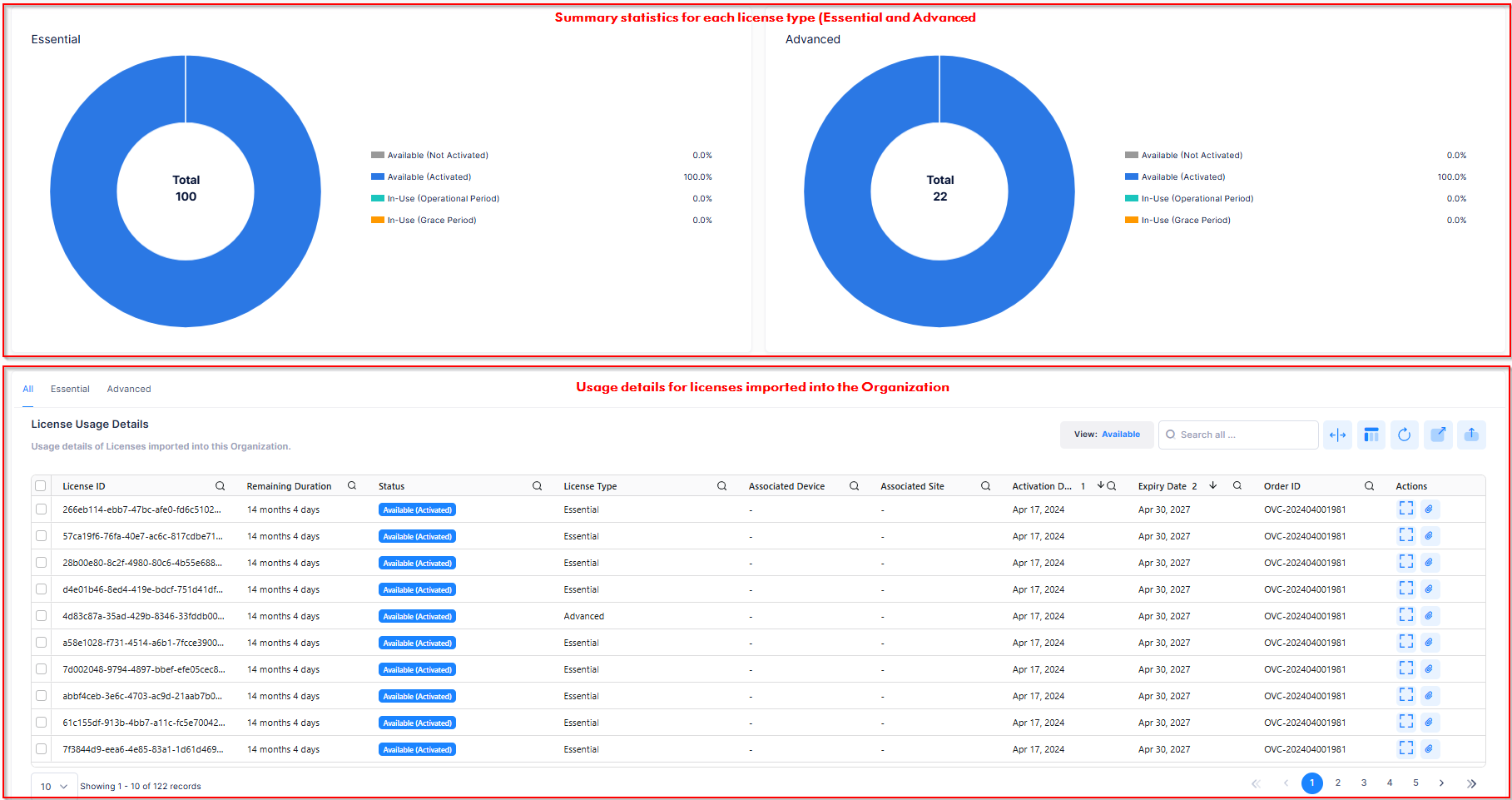1512x800 pixels.
Task: Click paperclip icon in Advanced license row
Action: pos(1429,616)
